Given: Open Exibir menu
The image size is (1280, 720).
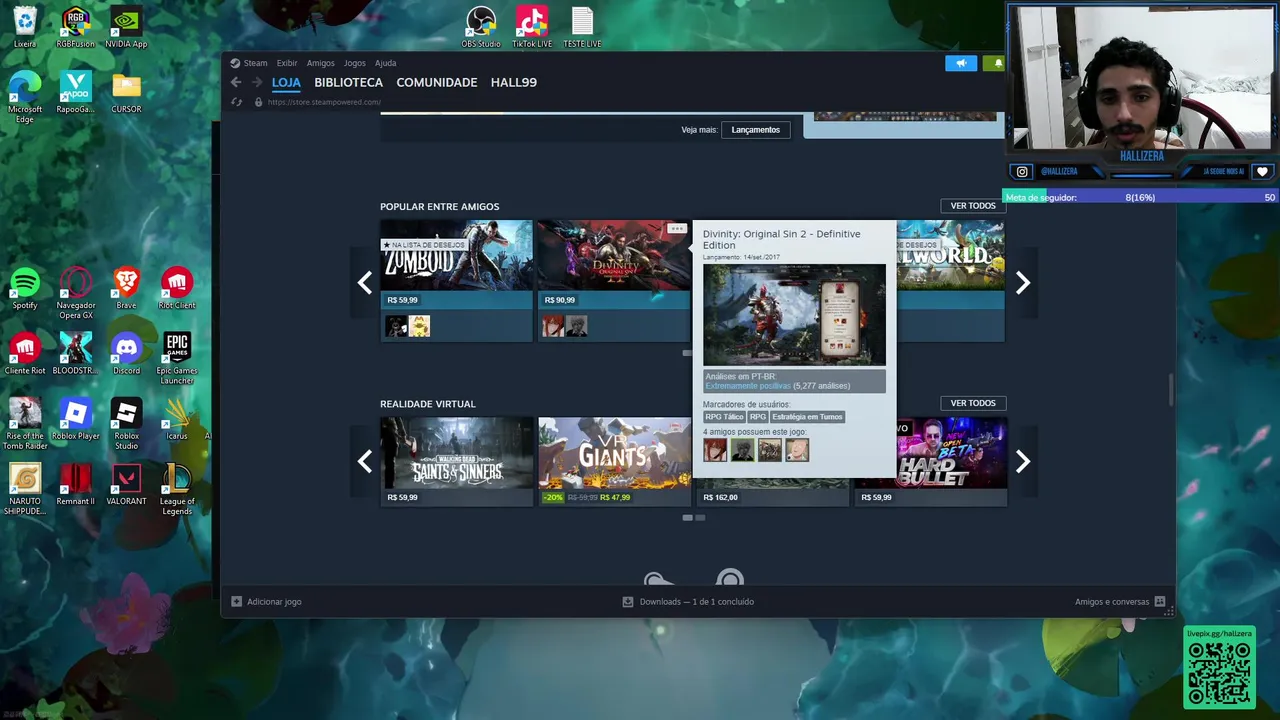Looking at the screenshot, I should tap(287, 63).
